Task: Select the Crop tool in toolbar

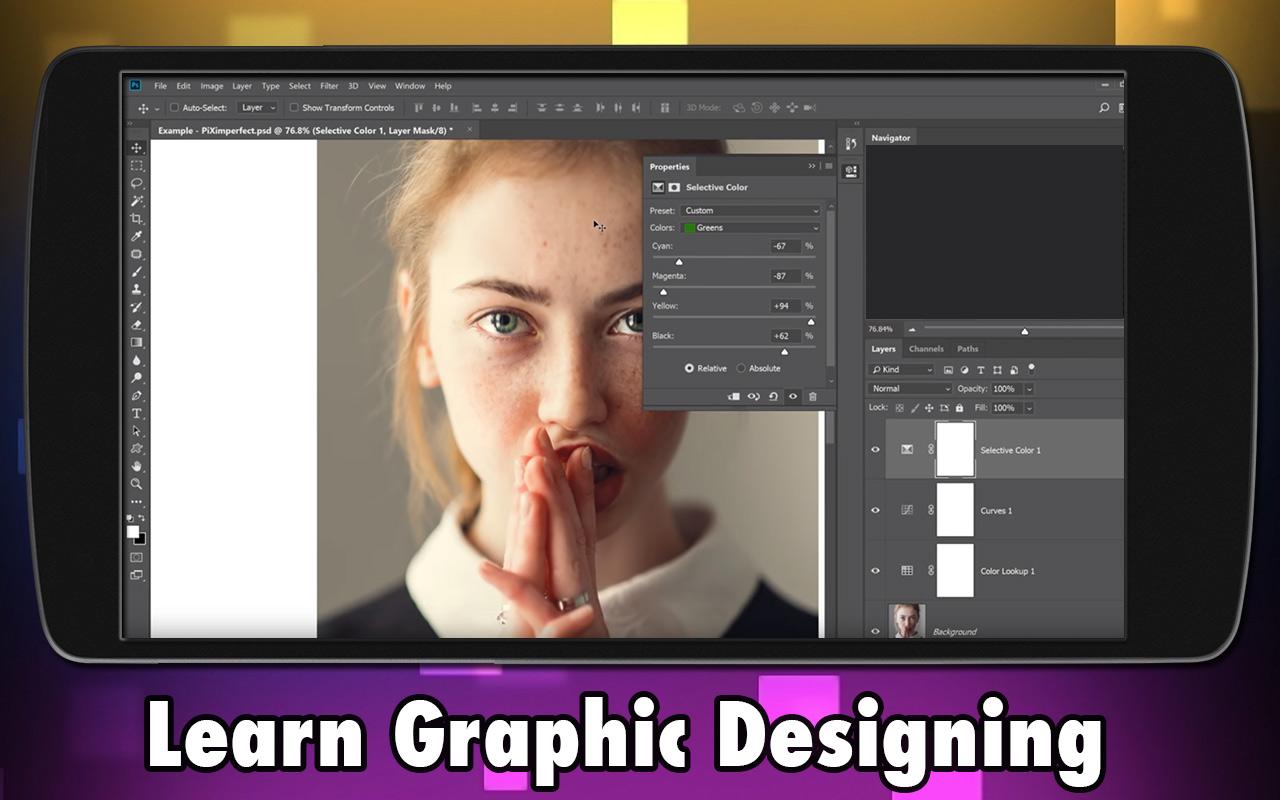Action: pos(137,219)
